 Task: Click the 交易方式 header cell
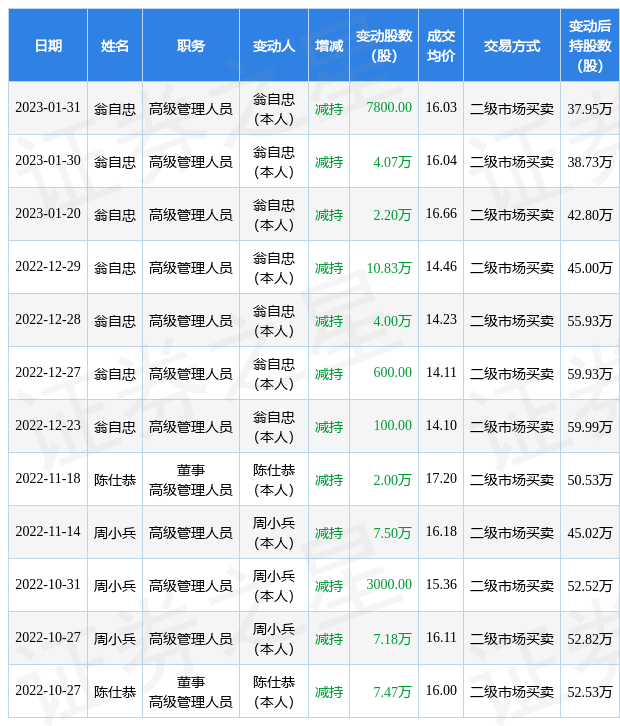point(512,45)
